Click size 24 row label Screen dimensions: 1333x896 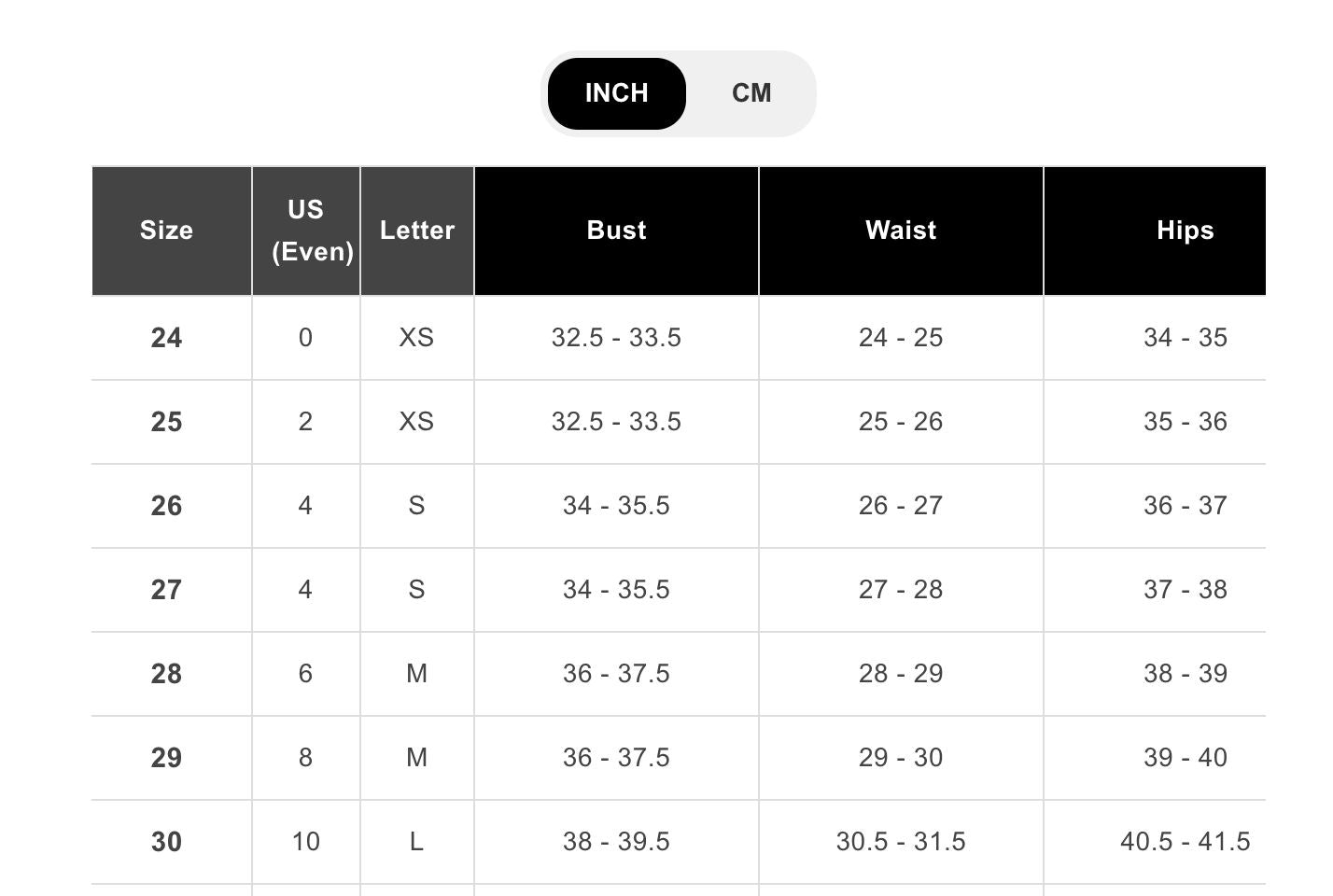167,338
